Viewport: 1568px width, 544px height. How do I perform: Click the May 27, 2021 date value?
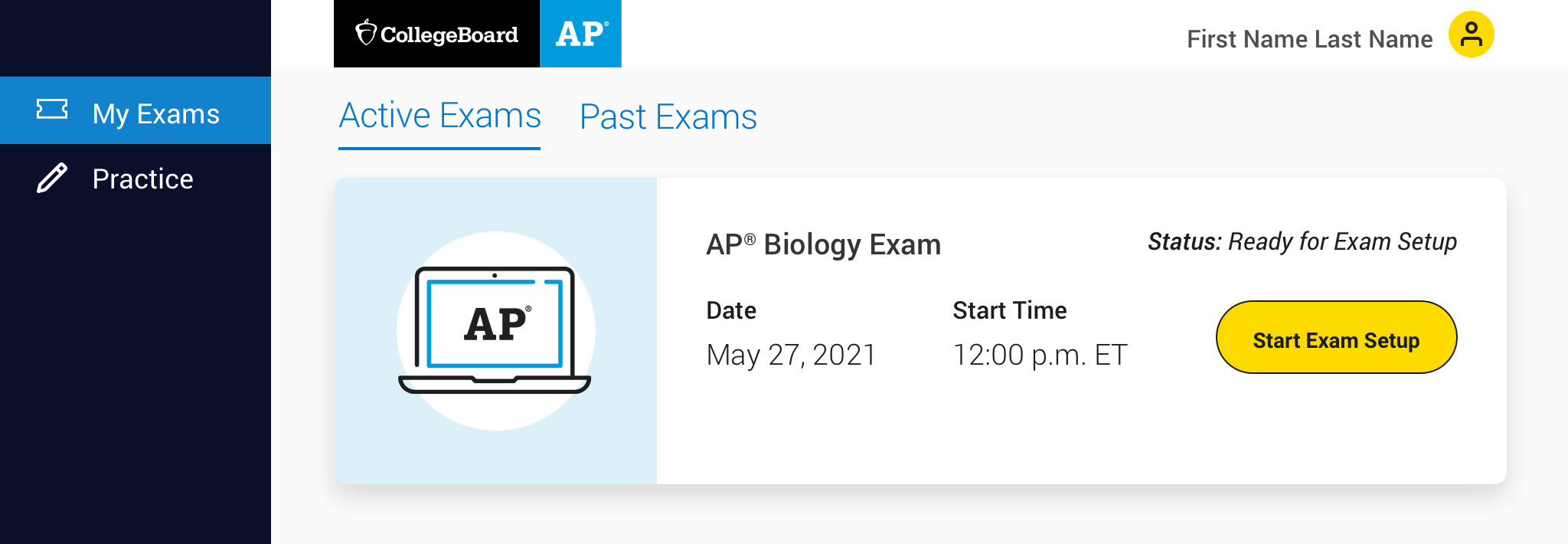pyautogui.click(x=791, y=355)
